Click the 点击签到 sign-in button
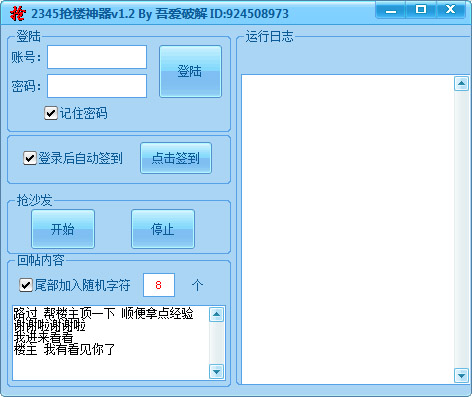The image size is (472, 397). (176, 158)
